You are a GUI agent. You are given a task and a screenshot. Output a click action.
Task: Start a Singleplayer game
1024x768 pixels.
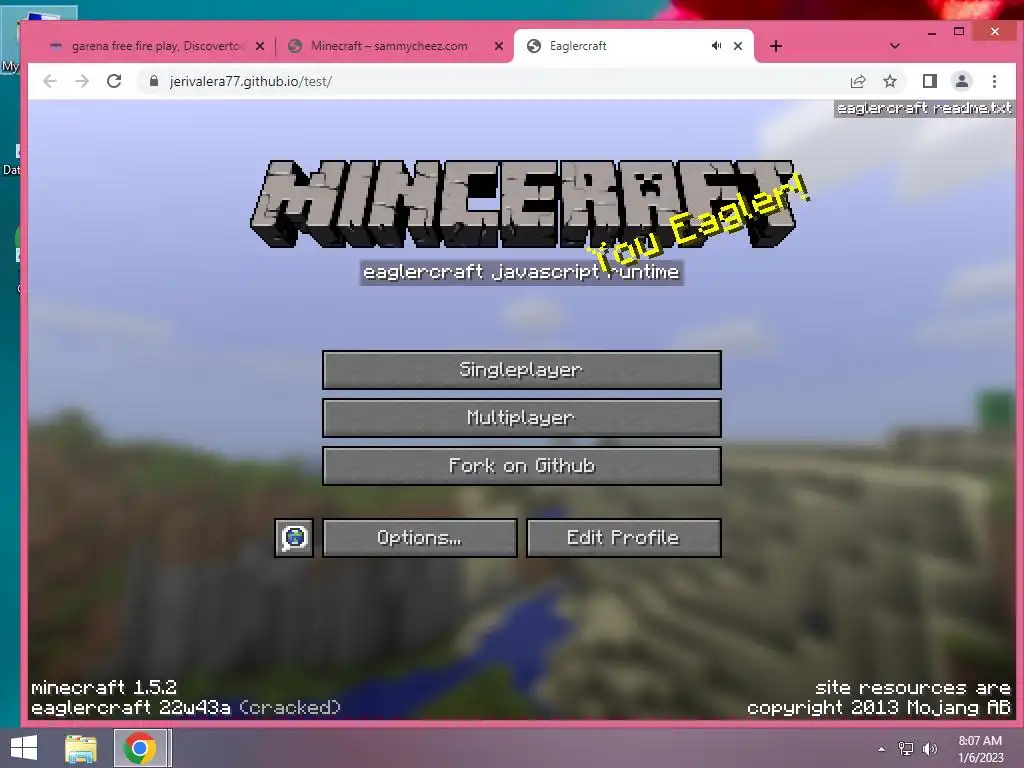[521, 370]
